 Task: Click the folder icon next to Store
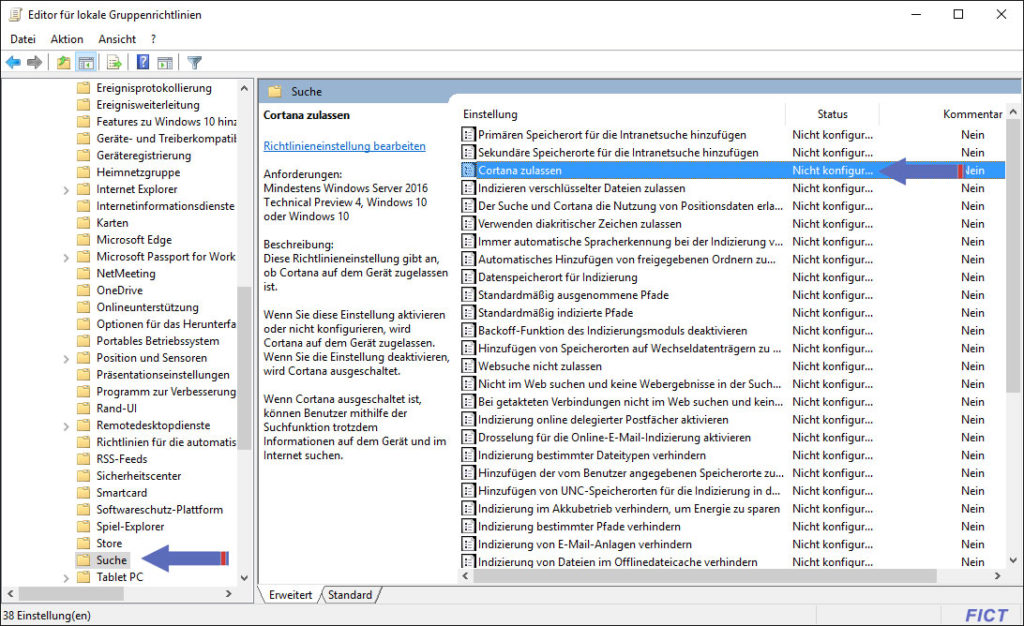point(83,543)
